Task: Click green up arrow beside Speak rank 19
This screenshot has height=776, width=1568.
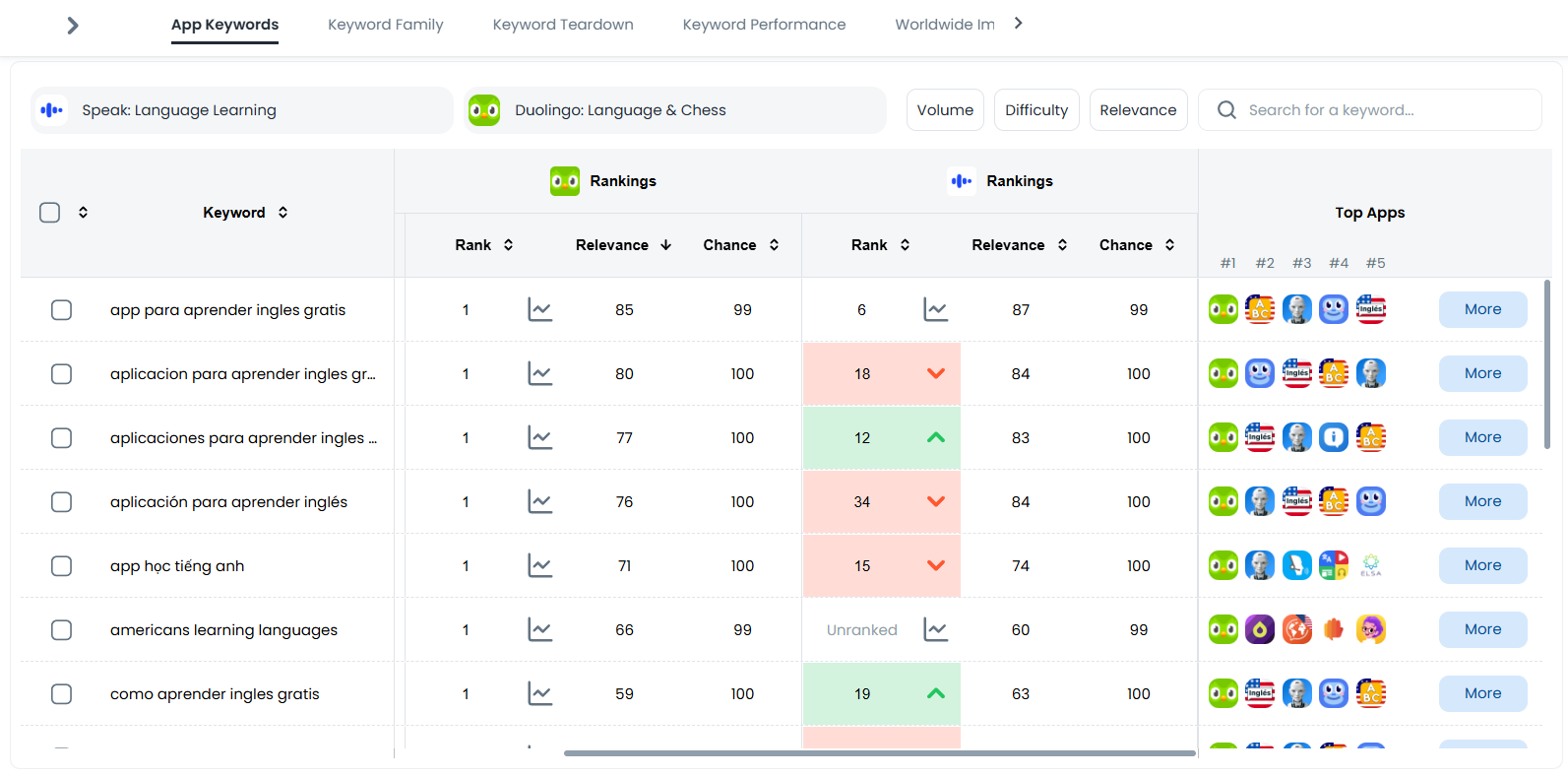Action: [x=936, y=694]
